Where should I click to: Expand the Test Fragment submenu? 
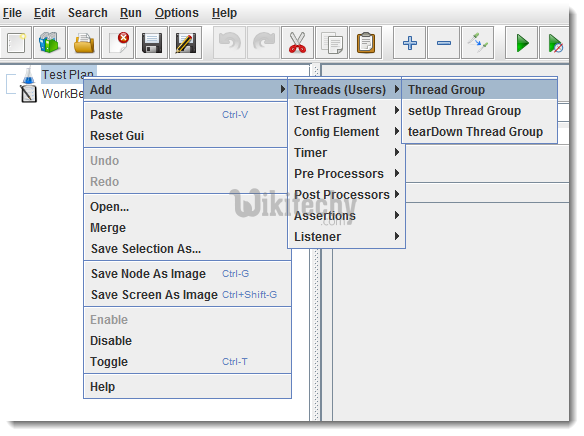(345, 111)
